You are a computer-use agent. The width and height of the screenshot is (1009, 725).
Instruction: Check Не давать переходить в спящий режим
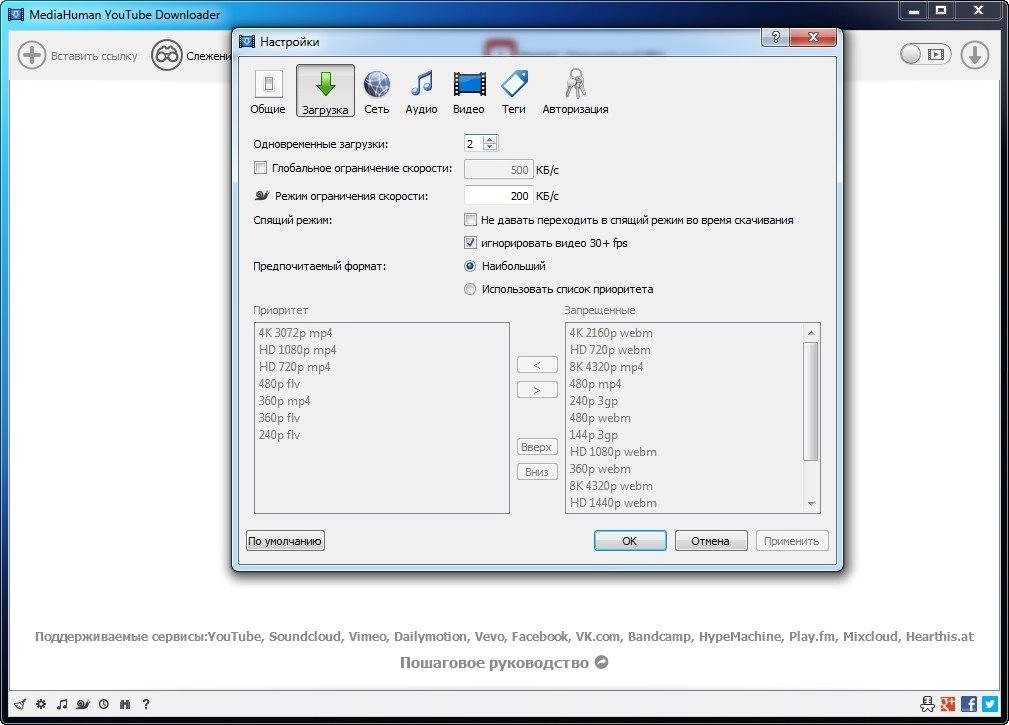[x=470, y=220]
